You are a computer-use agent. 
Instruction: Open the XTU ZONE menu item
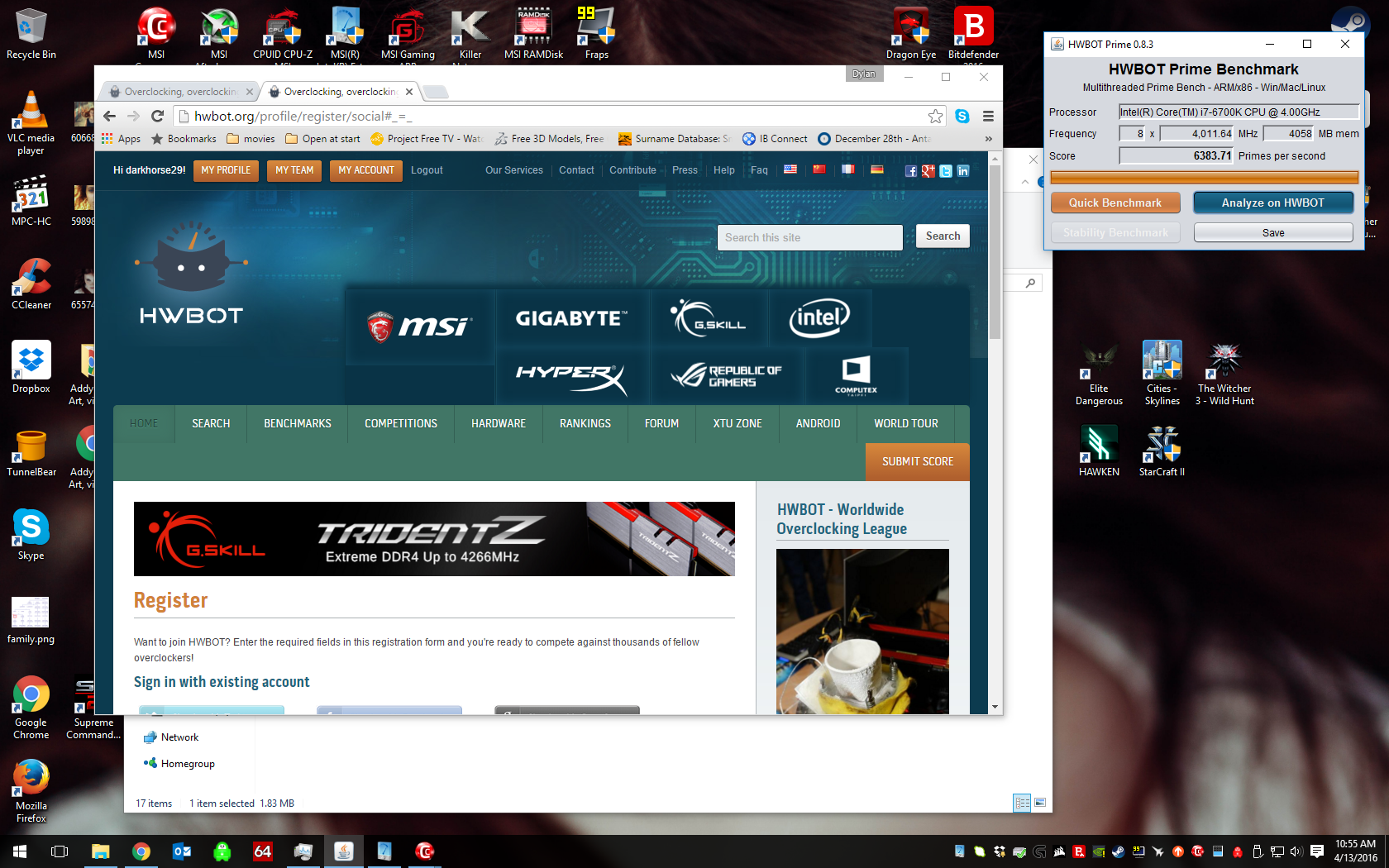tap(737, 423)
